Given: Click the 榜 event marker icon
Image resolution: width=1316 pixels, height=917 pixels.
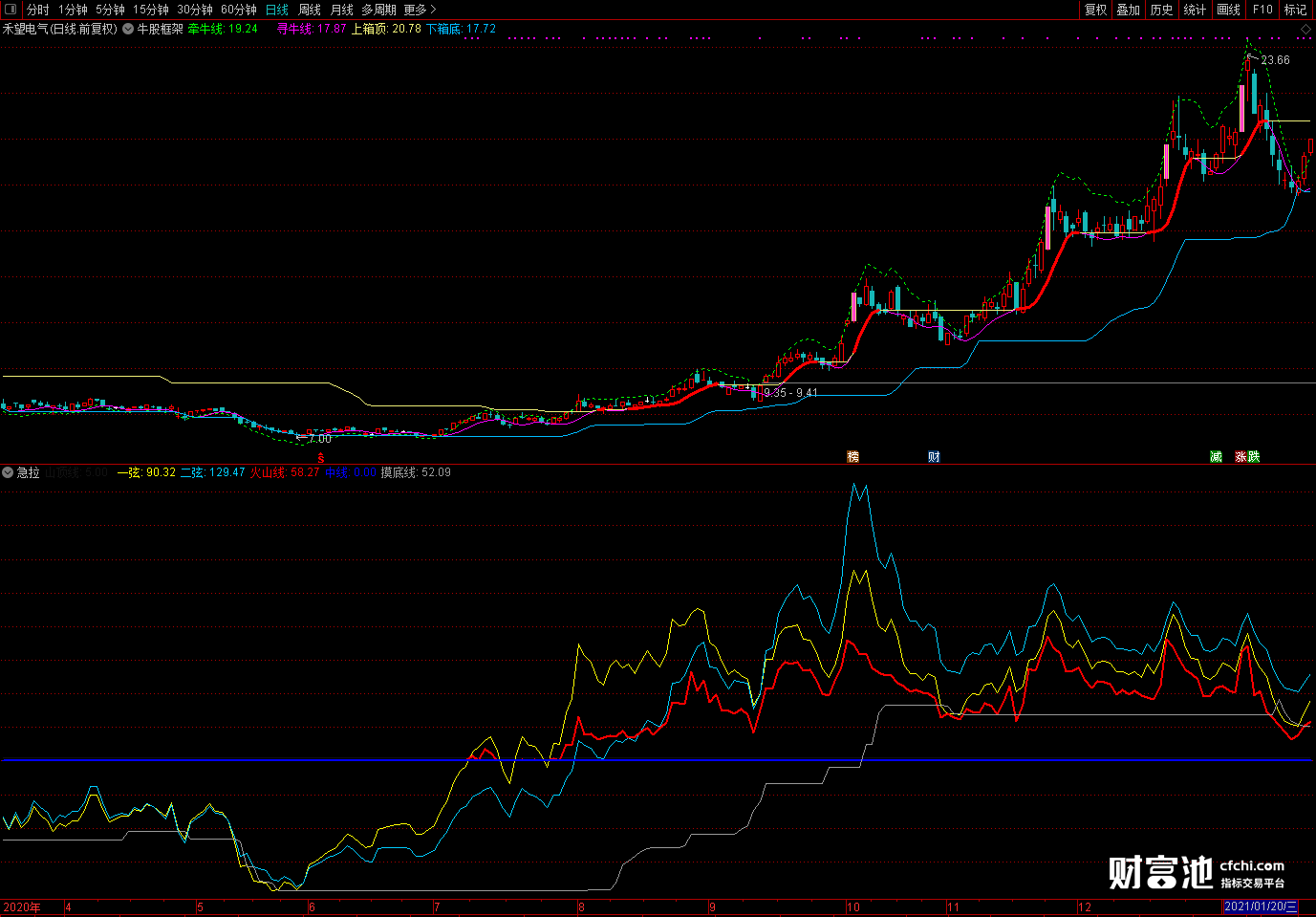Looking at the screenshot, I should (x=852, y=457).
